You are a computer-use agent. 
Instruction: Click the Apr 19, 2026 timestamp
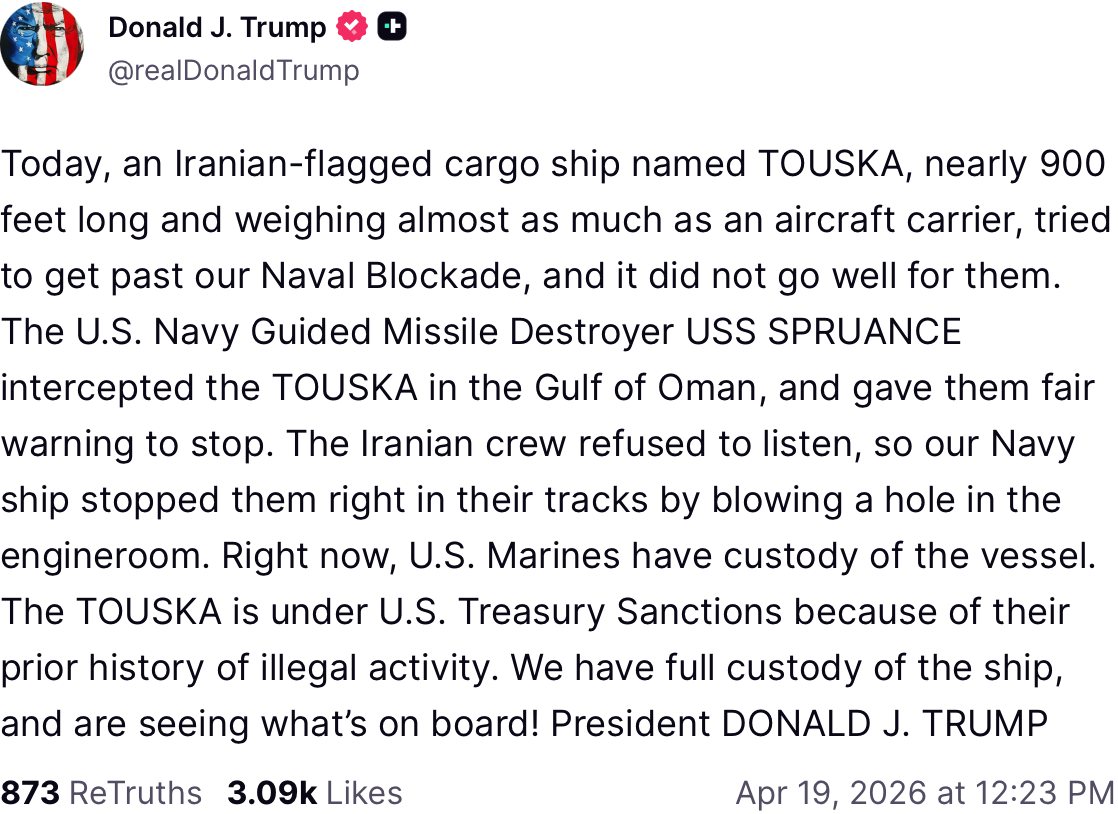[x=924, y=793]
